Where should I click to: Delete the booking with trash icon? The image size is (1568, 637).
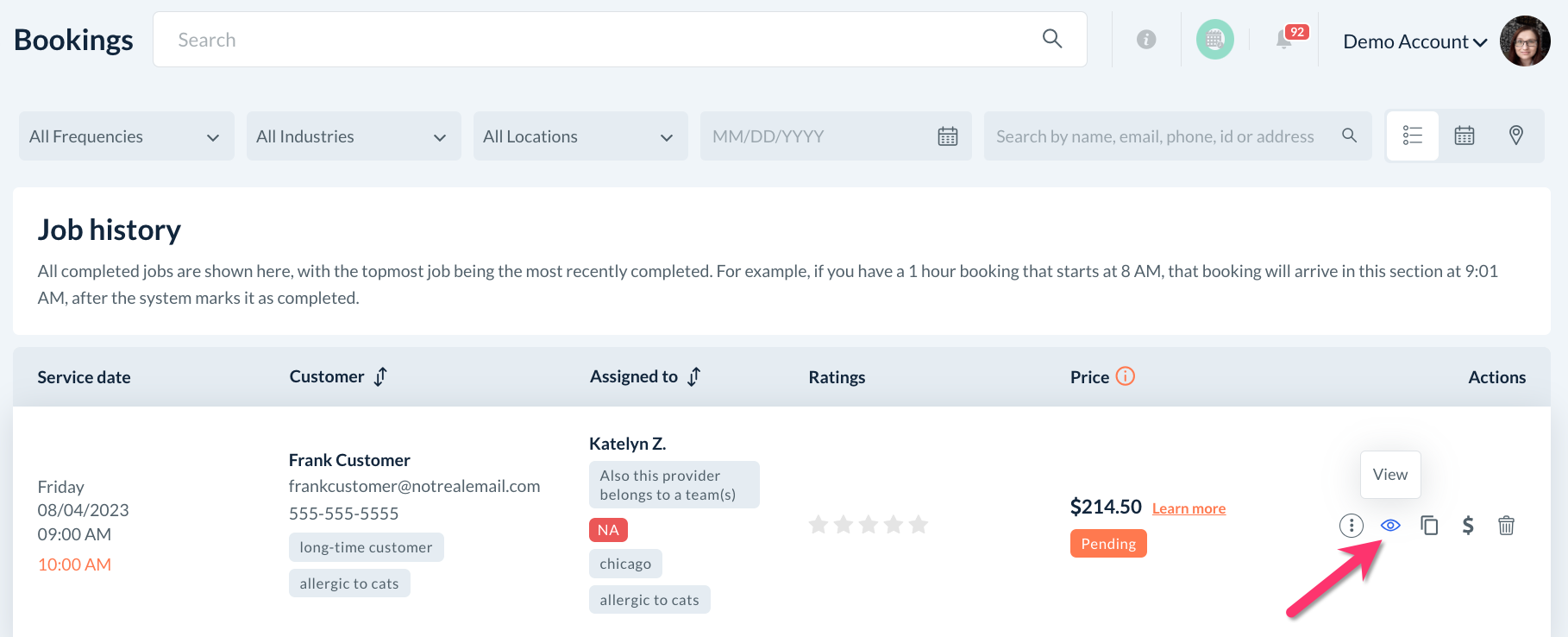[x=1506, y=525]
